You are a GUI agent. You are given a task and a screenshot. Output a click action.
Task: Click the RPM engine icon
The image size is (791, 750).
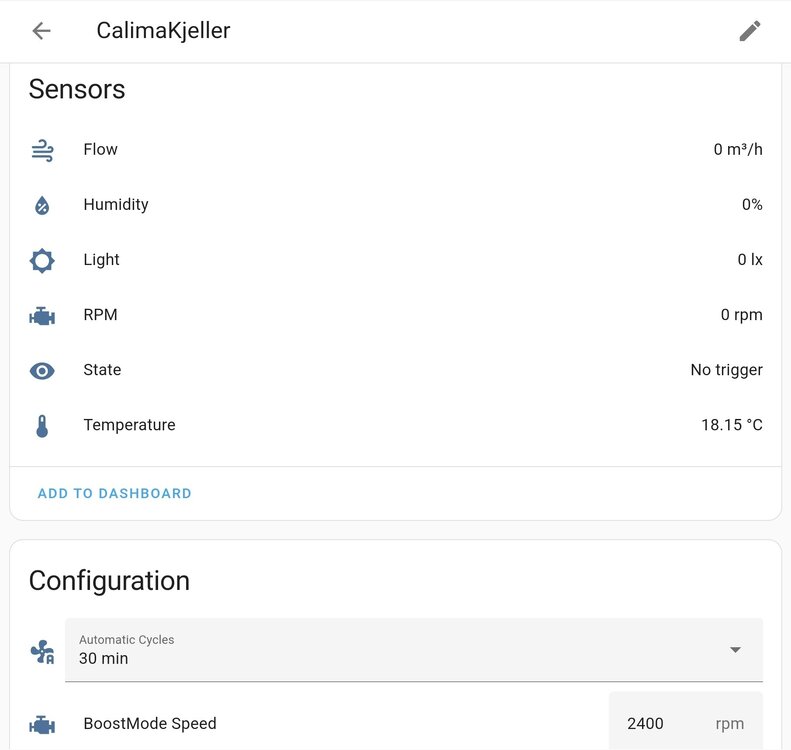pos(42,316)
